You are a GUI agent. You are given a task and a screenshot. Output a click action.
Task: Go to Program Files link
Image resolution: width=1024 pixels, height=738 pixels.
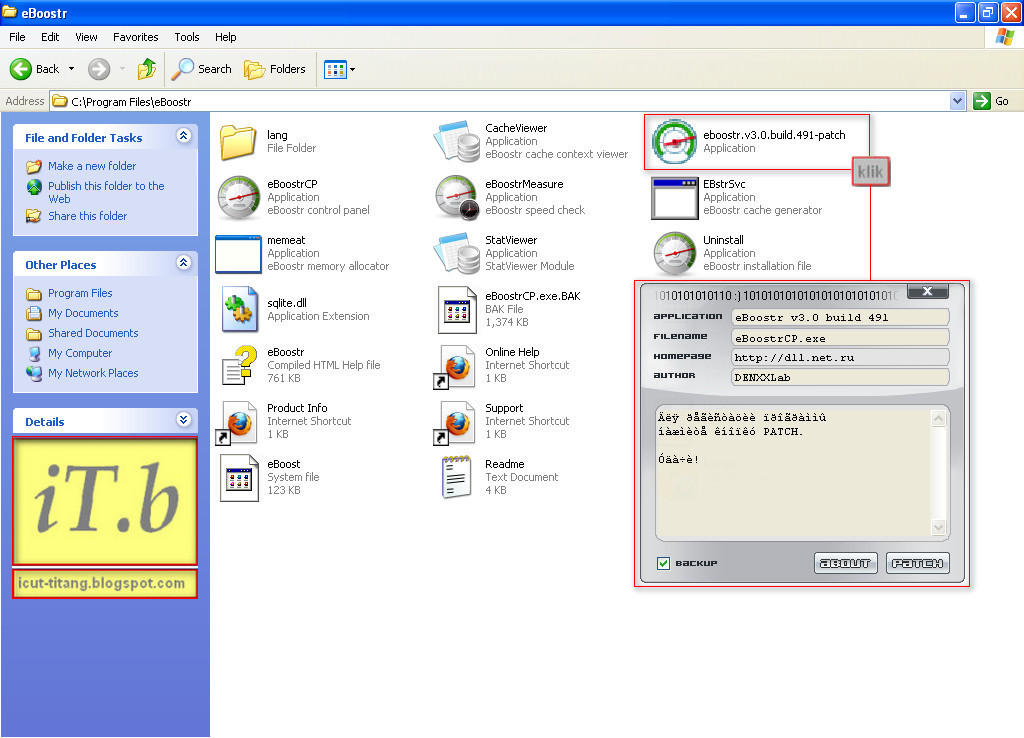80,293
